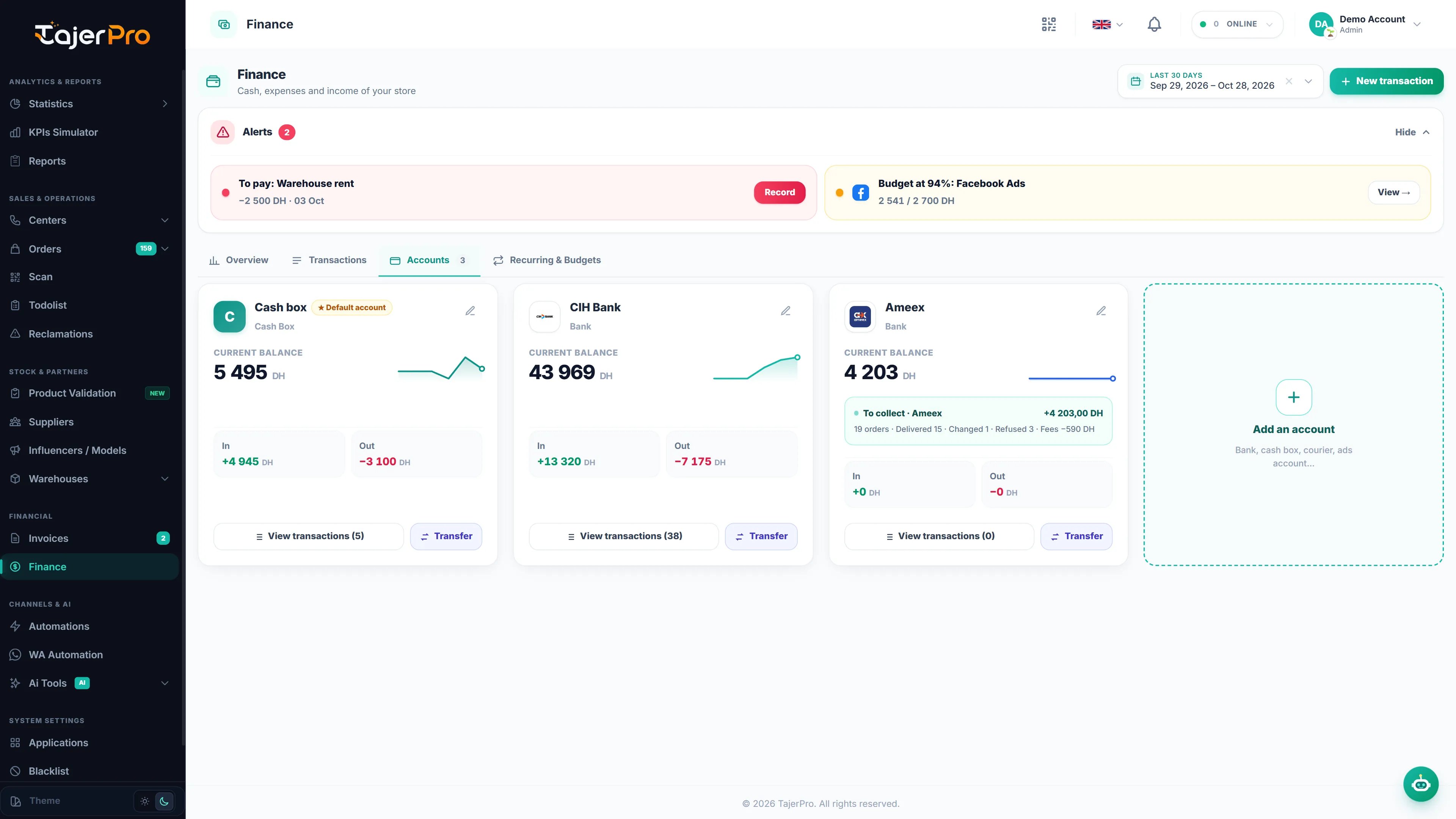
Task: Toggle the ONLINE status selector
Action: tap(1237, 24)
